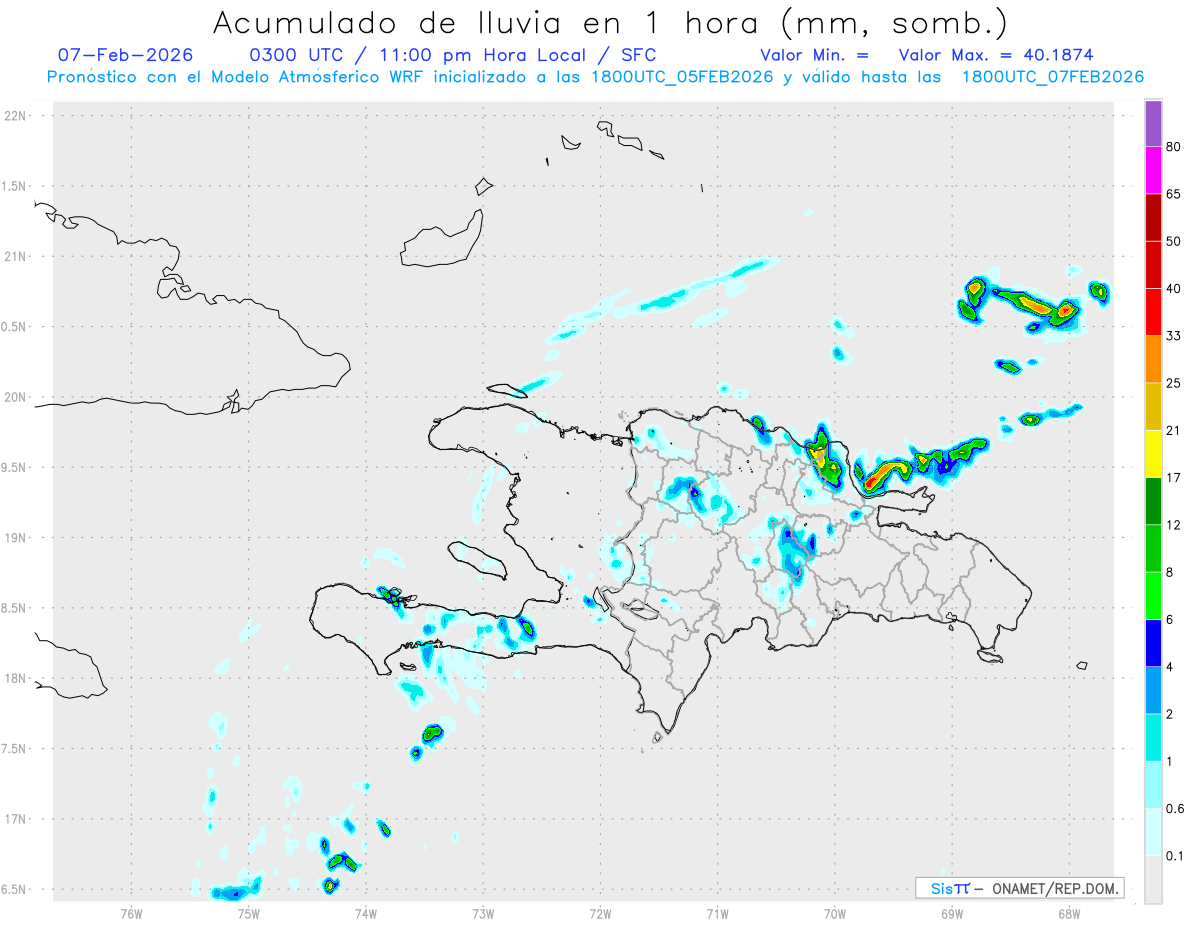This screenshot has height=927, width=1200.
Task: Click the '72W' longitude label
Action: click(600, 913)
